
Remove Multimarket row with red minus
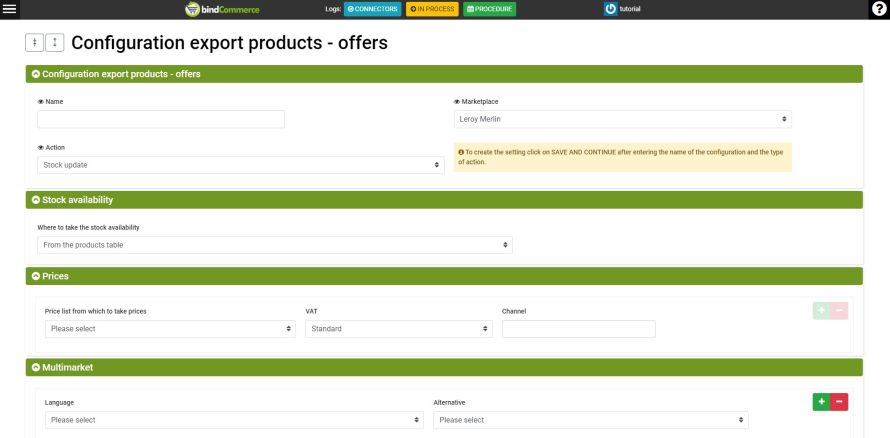tap(840, 402)
